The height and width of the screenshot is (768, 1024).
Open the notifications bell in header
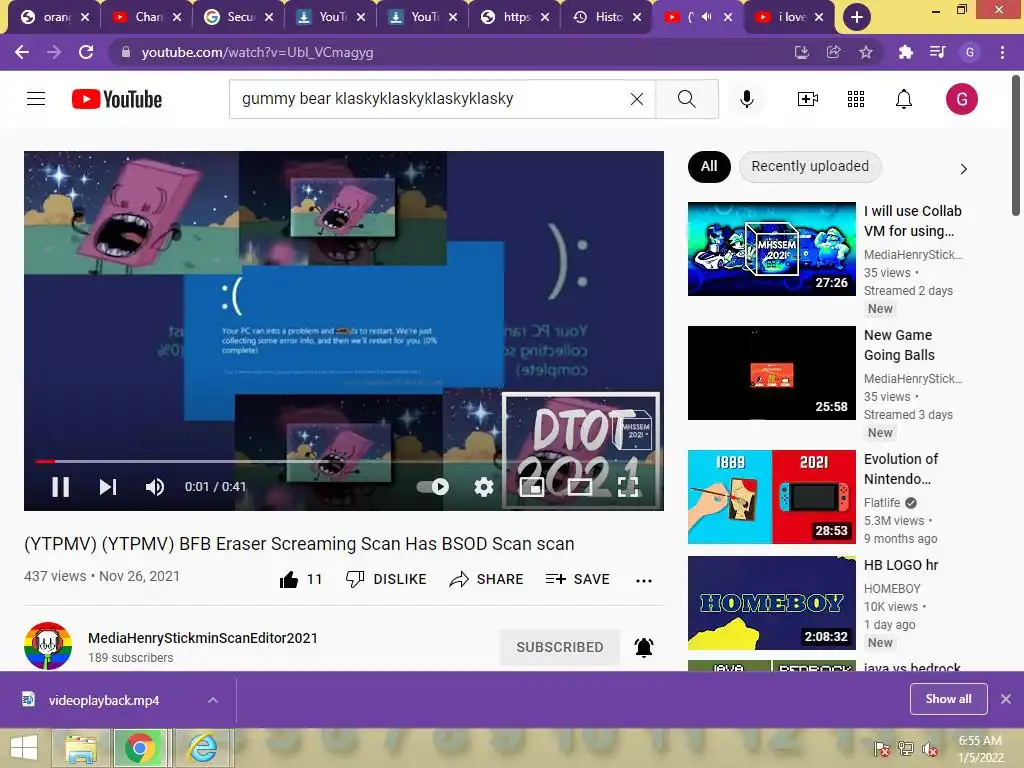tap(904, 99)
